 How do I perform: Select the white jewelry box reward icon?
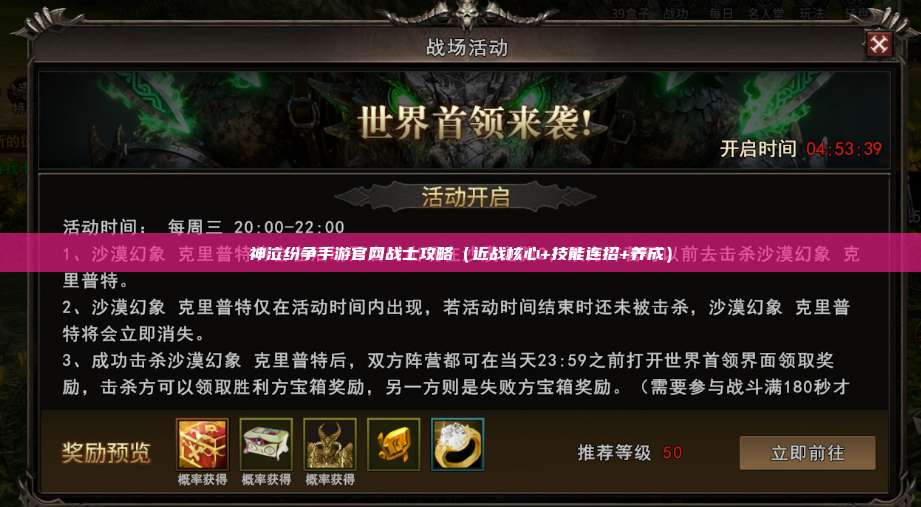pos(266,444)
